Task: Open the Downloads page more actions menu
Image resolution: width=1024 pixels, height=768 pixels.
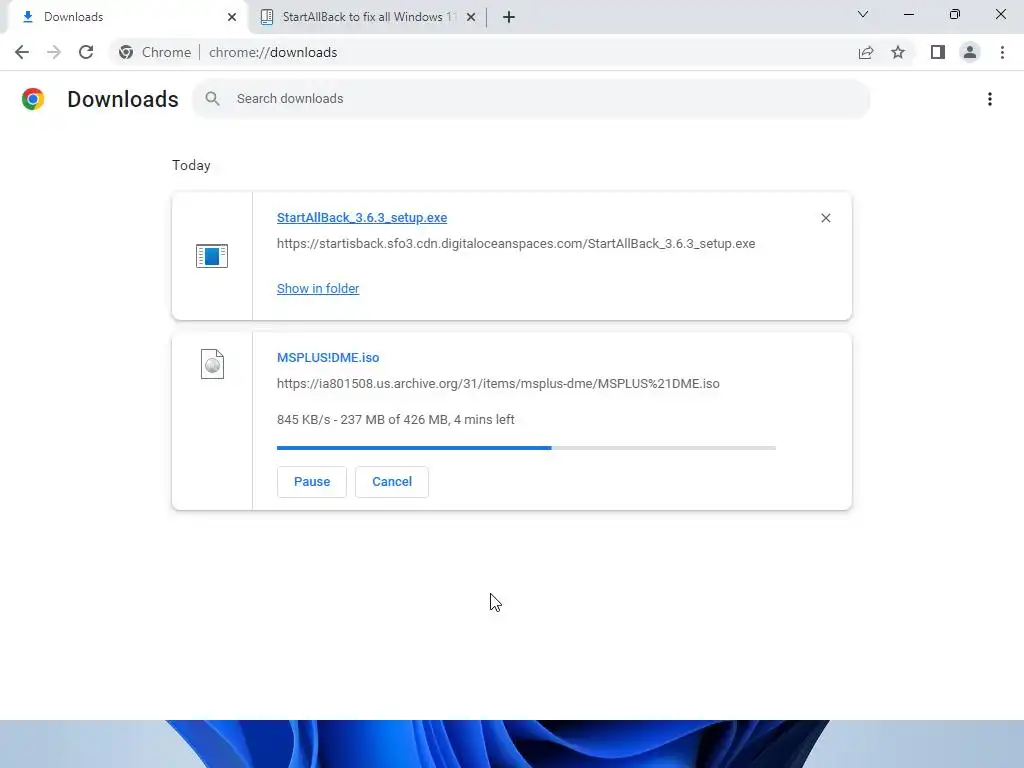Action: point(990,99)
